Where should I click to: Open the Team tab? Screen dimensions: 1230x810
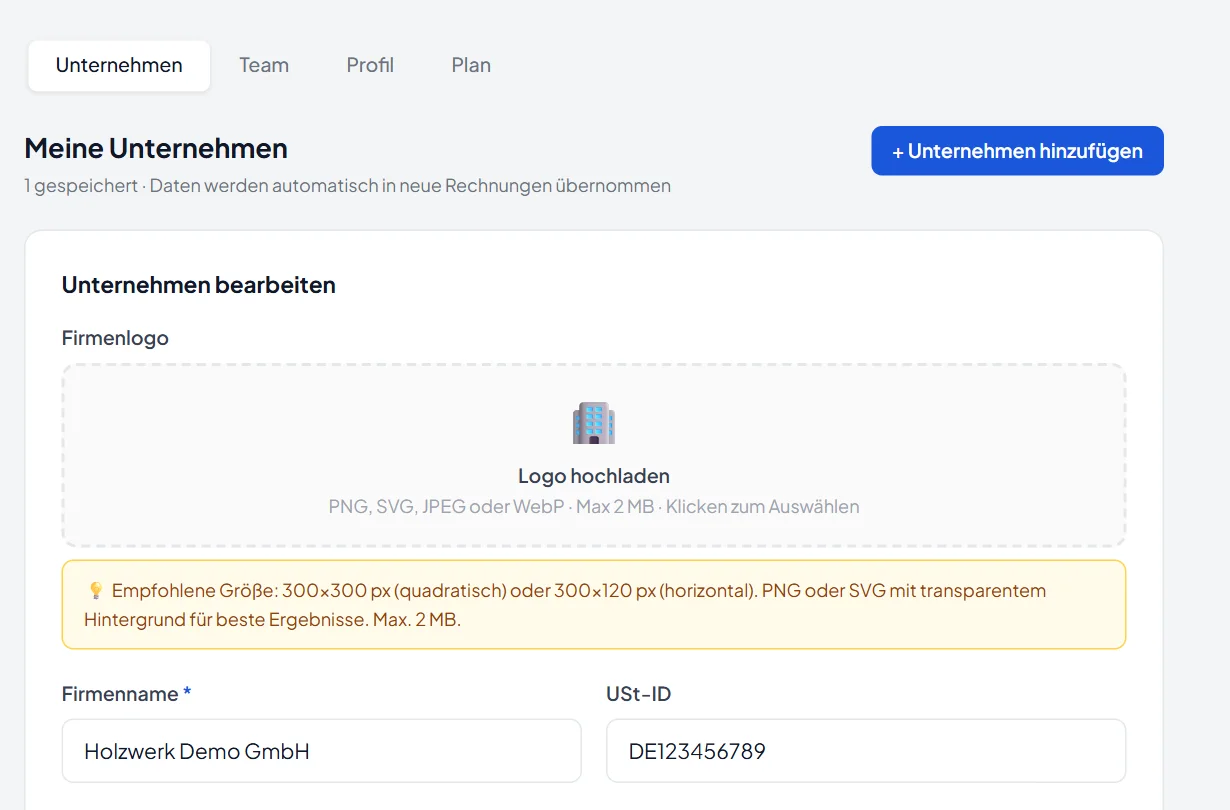[x=264, y=66]
